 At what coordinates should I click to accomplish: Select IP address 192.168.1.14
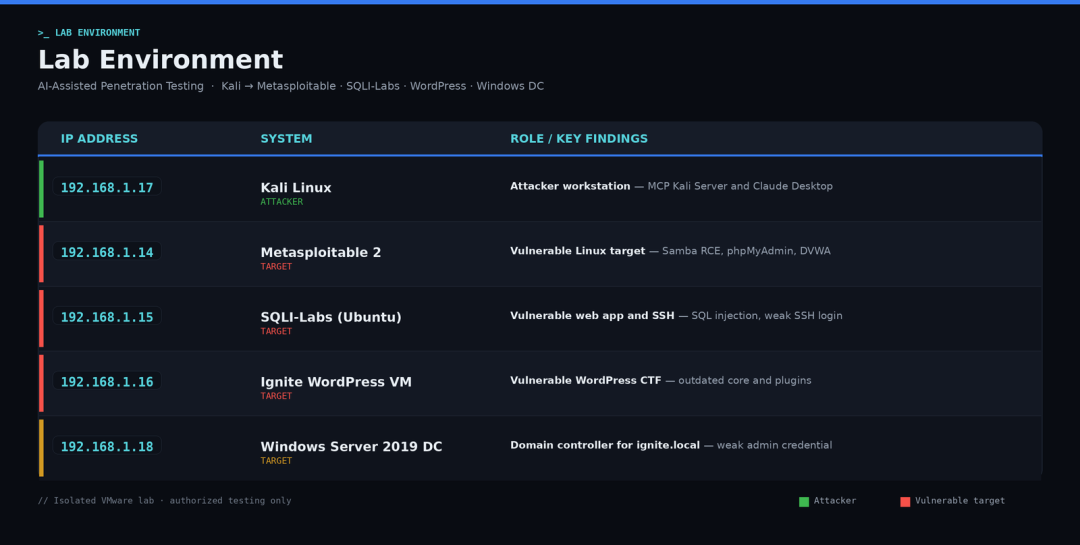point(107,251)
